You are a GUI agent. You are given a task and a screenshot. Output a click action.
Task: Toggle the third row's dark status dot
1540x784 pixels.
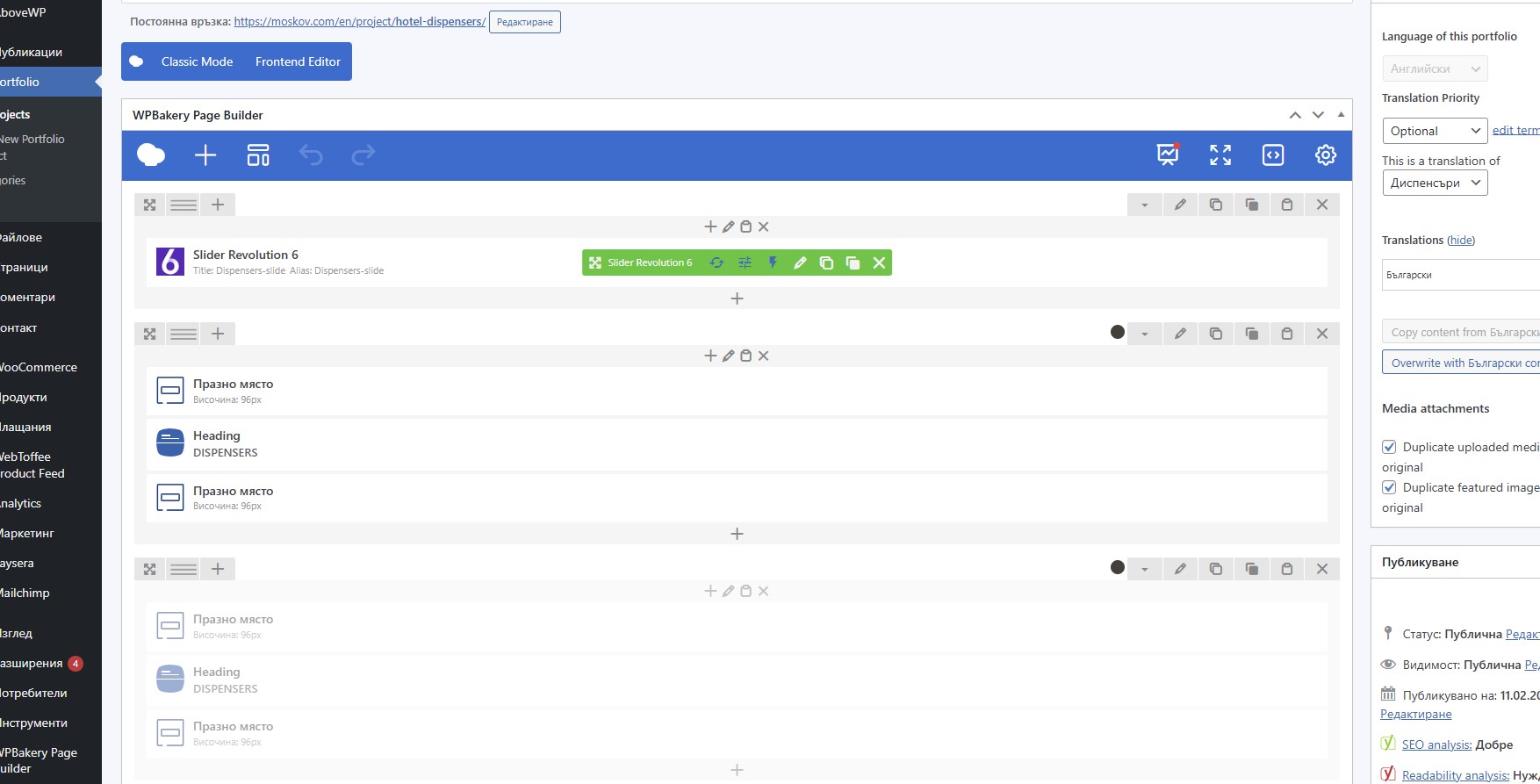(x=1118, y=567)
